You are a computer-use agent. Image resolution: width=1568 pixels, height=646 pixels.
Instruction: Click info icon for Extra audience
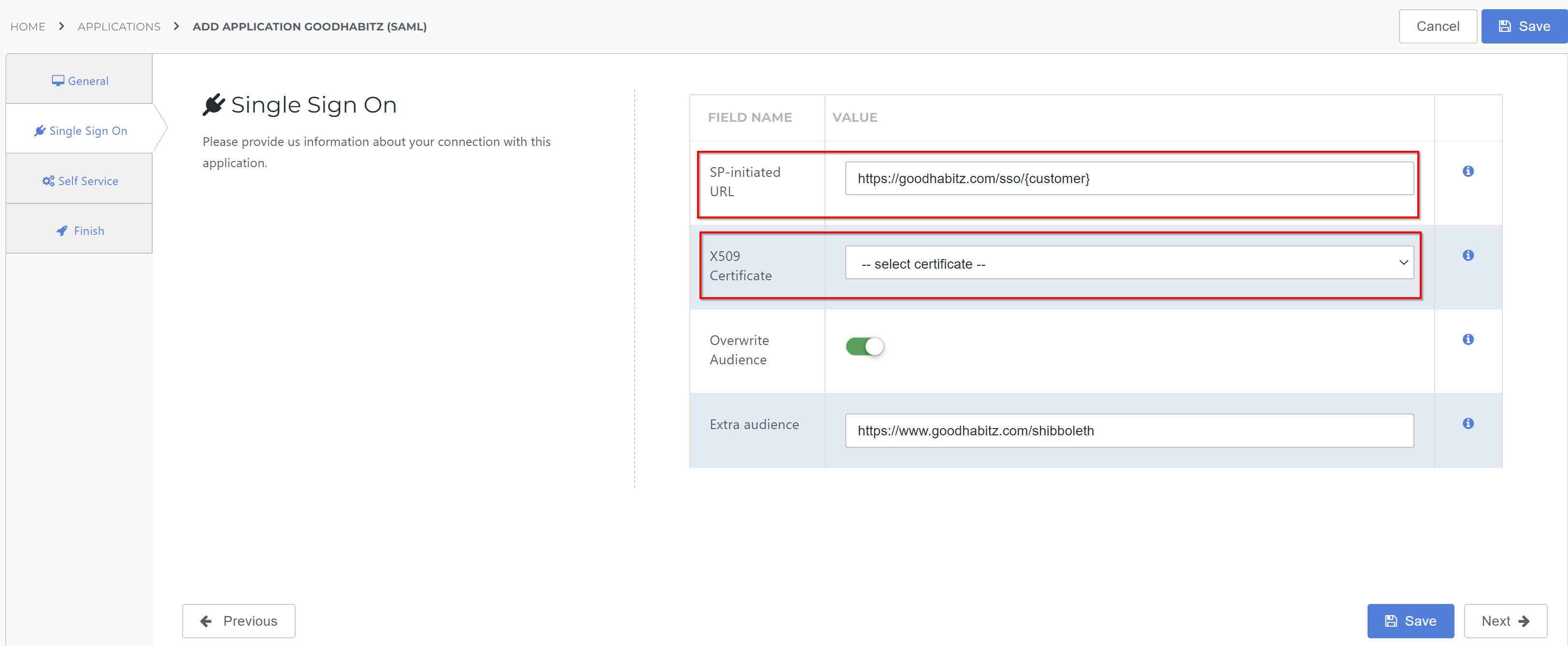(1468, 423)
